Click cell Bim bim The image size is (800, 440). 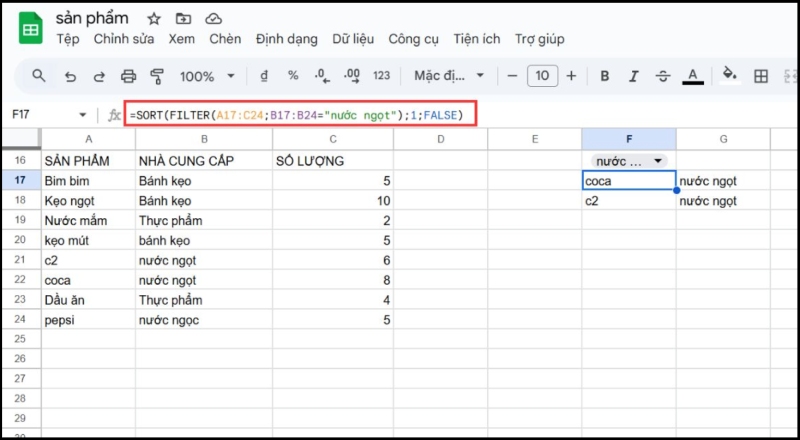(x=88, y=181)
